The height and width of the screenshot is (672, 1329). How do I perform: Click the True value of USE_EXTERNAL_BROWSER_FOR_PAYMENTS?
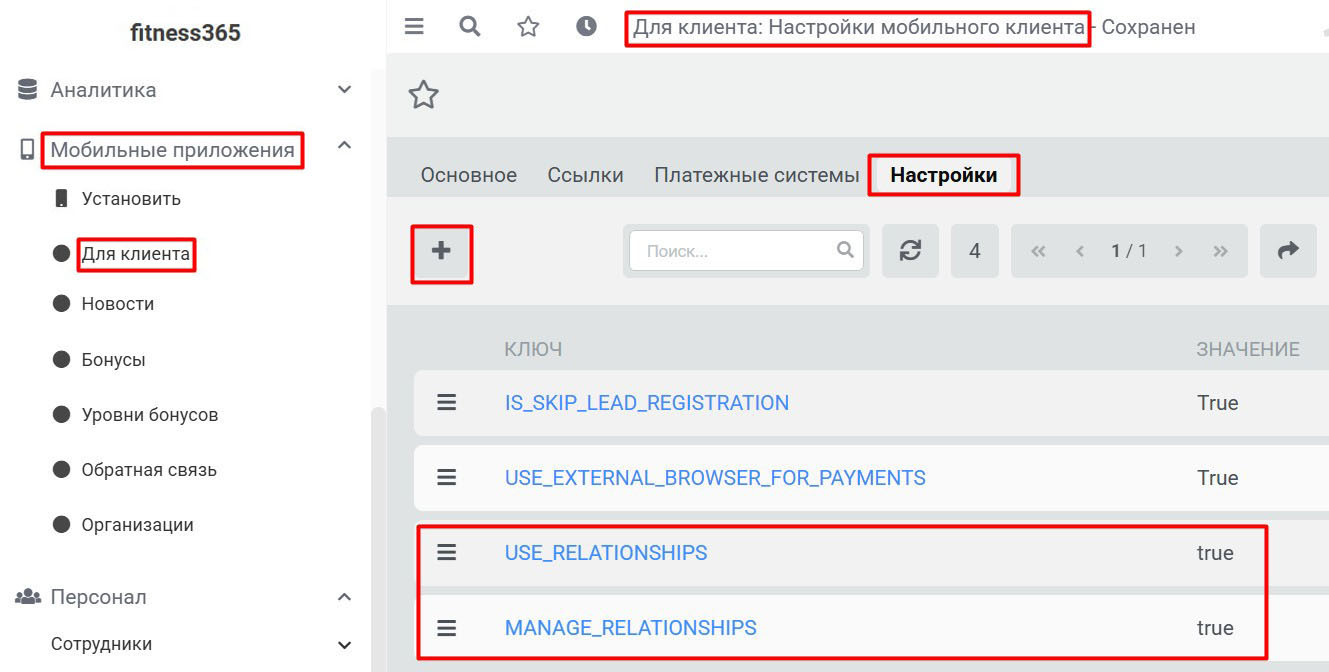1218,478
